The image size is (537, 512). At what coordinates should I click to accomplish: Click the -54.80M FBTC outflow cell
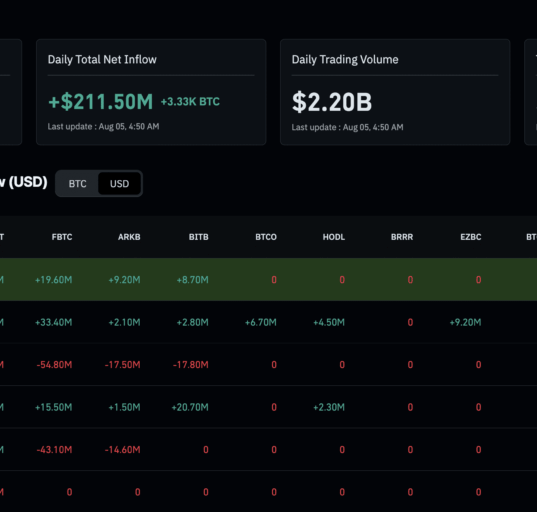[54, 365]
